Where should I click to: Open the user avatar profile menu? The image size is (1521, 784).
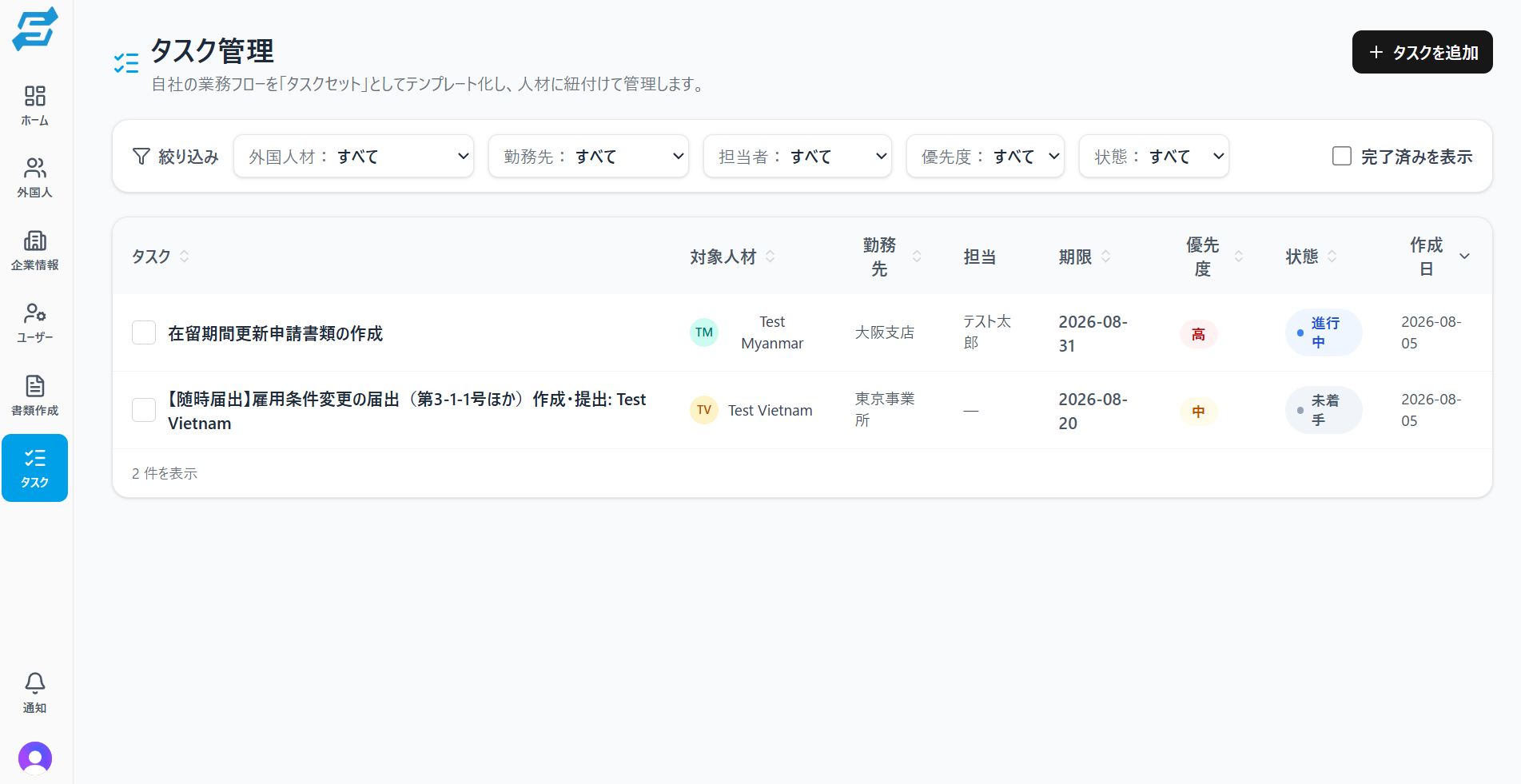(x=35, y=758)
